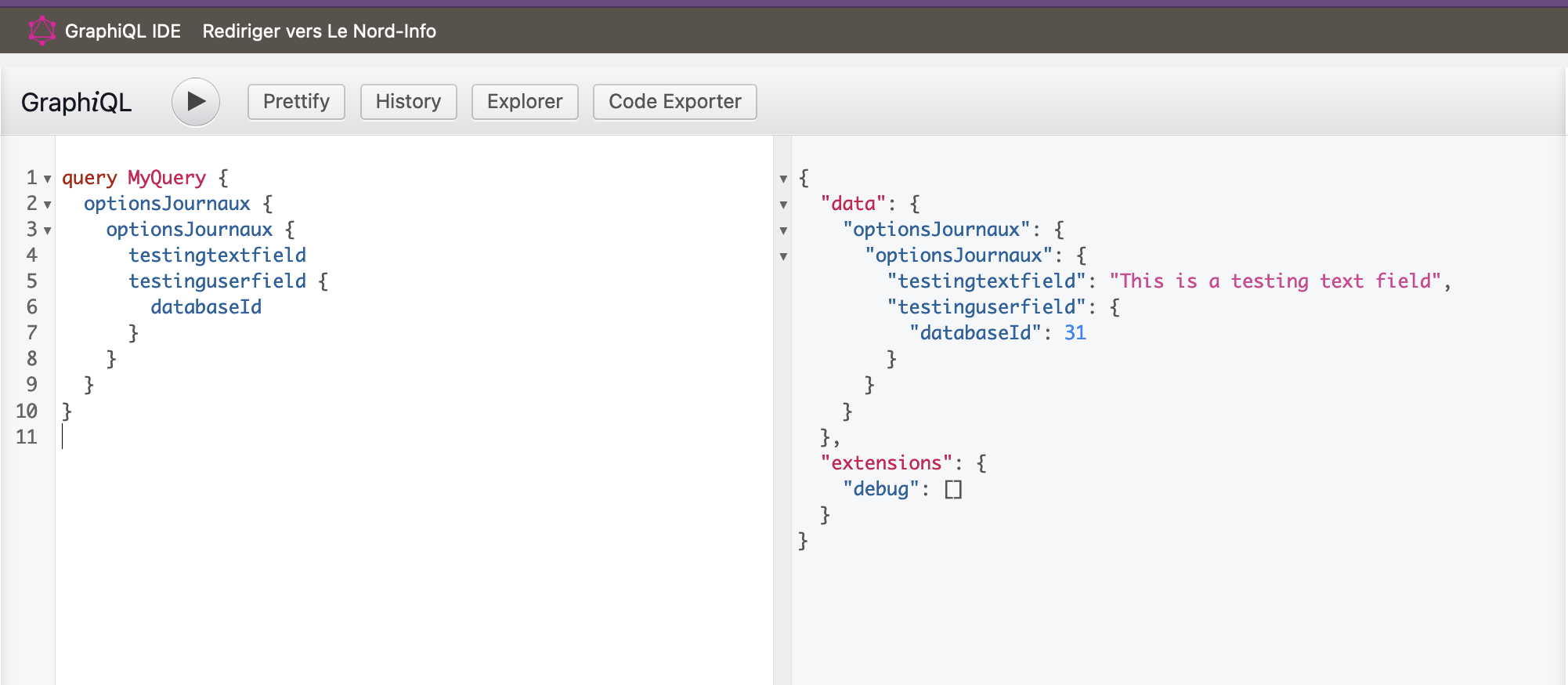1568x685 pixels.
Task: Collapse the root result object arrow
Action: coord(783,179)
